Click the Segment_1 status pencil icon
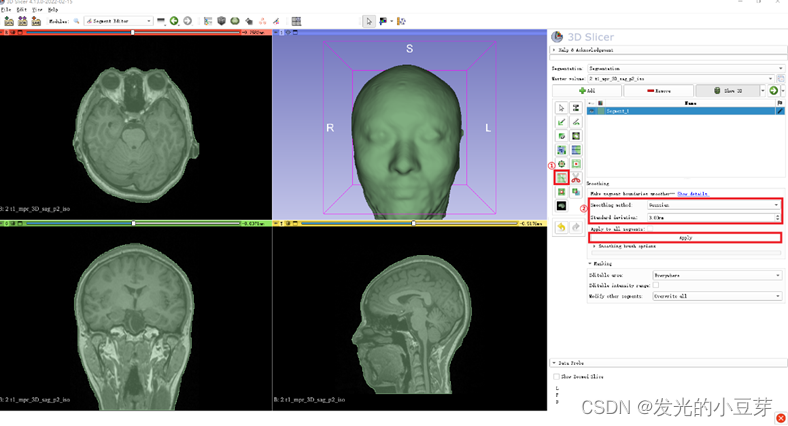The width and height of the screenshot is (788, 426). (780, 111)
